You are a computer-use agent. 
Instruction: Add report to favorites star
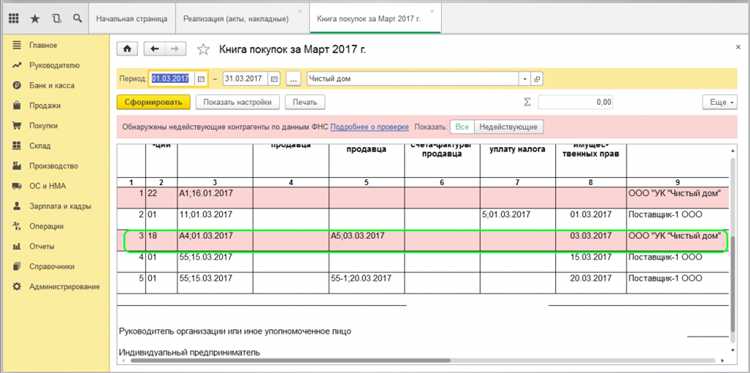(x=203, y=49)
